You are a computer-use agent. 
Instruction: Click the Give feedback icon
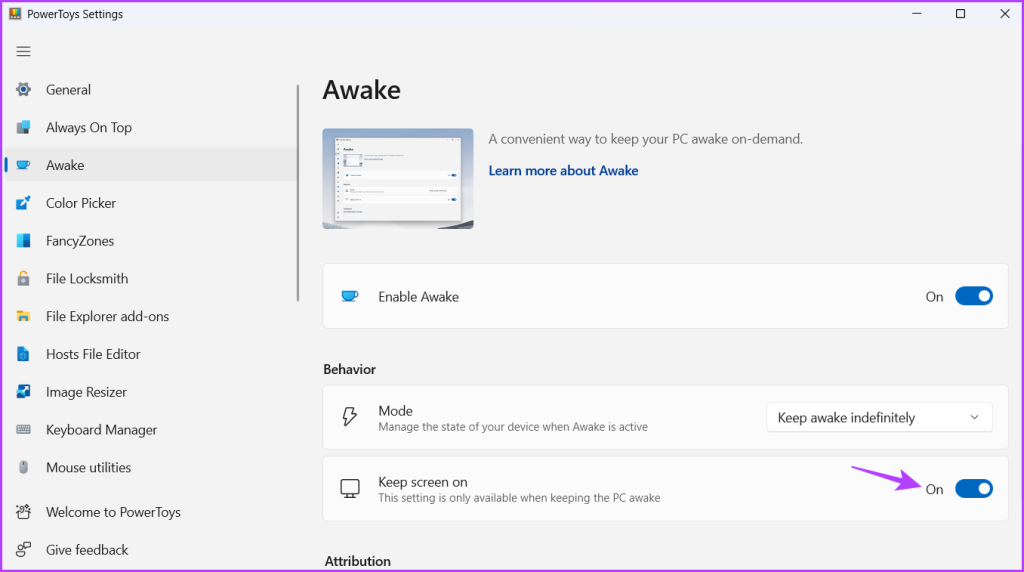tap(24, 550)
